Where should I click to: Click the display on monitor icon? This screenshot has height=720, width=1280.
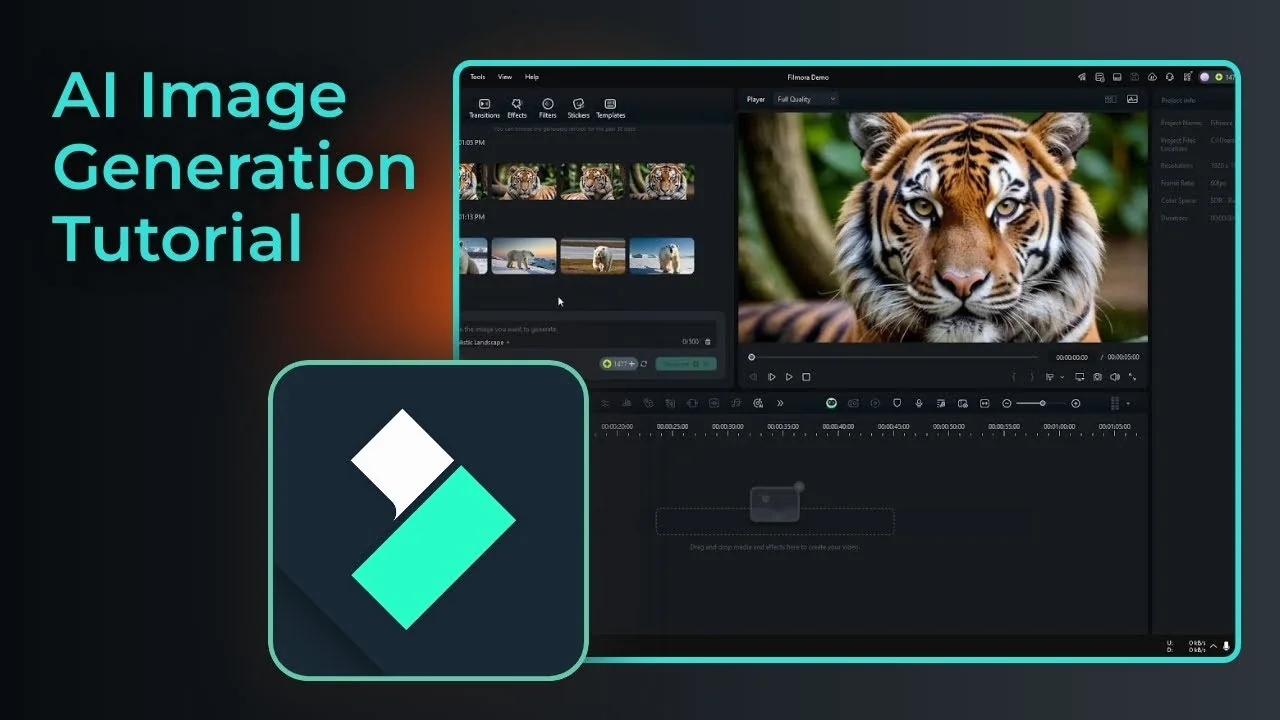coord(1079,377)
